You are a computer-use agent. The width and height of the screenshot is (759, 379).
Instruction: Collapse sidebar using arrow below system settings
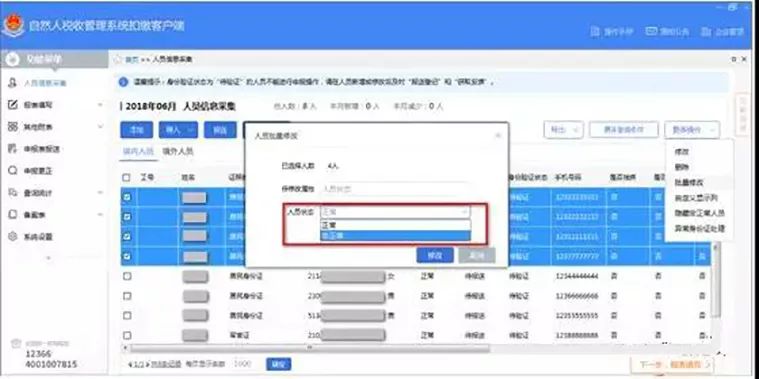pos(48,258)
